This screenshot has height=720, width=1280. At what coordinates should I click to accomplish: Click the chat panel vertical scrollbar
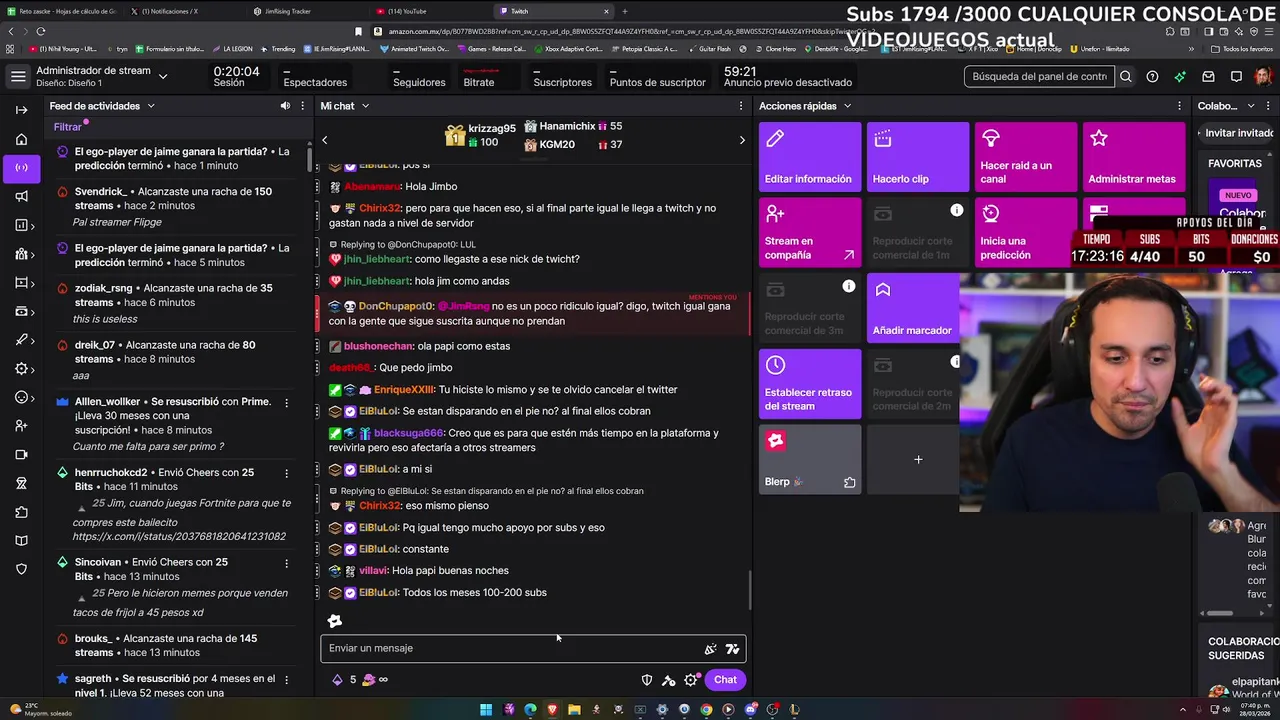[750, 591]
